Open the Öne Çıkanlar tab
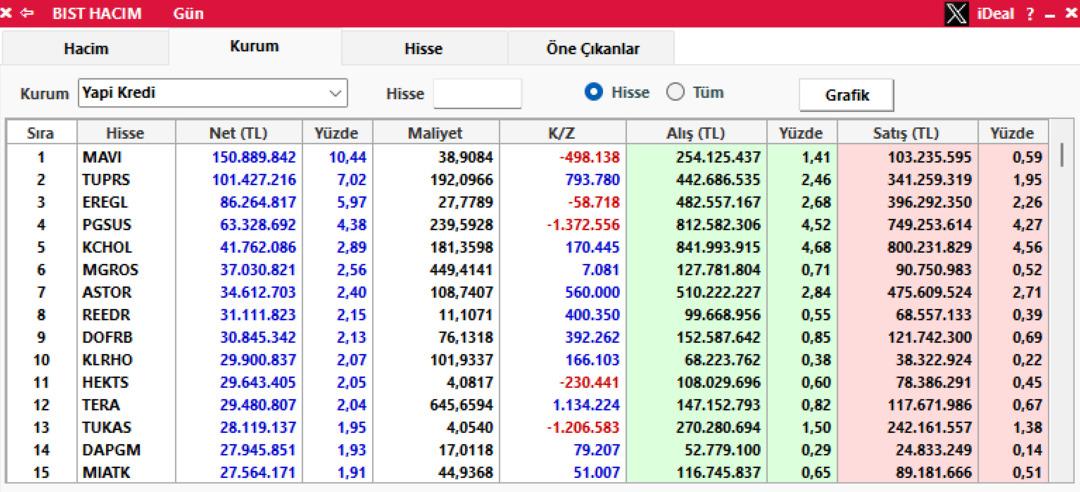 coord(592,49)
